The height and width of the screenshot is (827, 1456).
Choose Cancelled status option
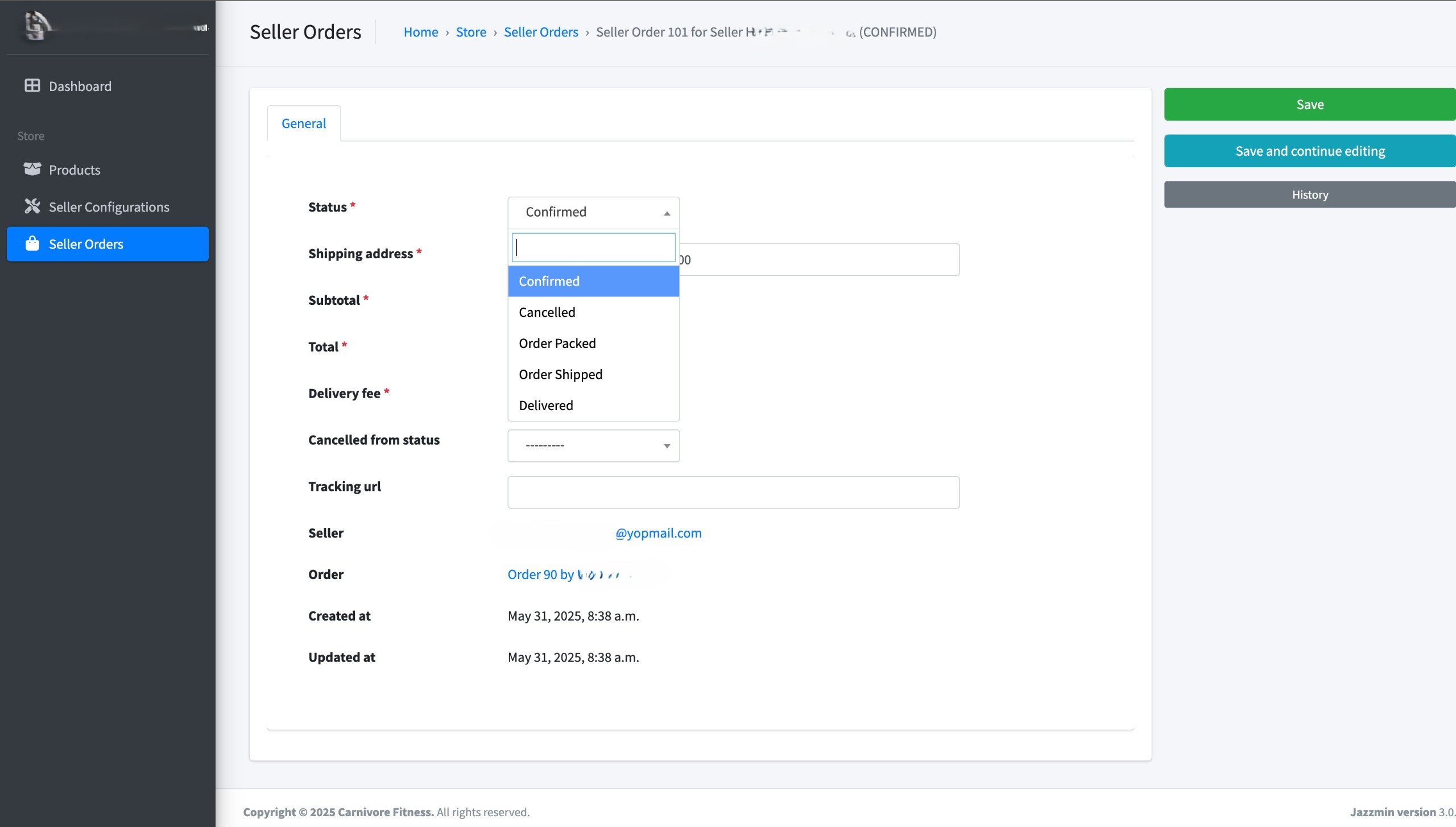click(x=593, y=312)
